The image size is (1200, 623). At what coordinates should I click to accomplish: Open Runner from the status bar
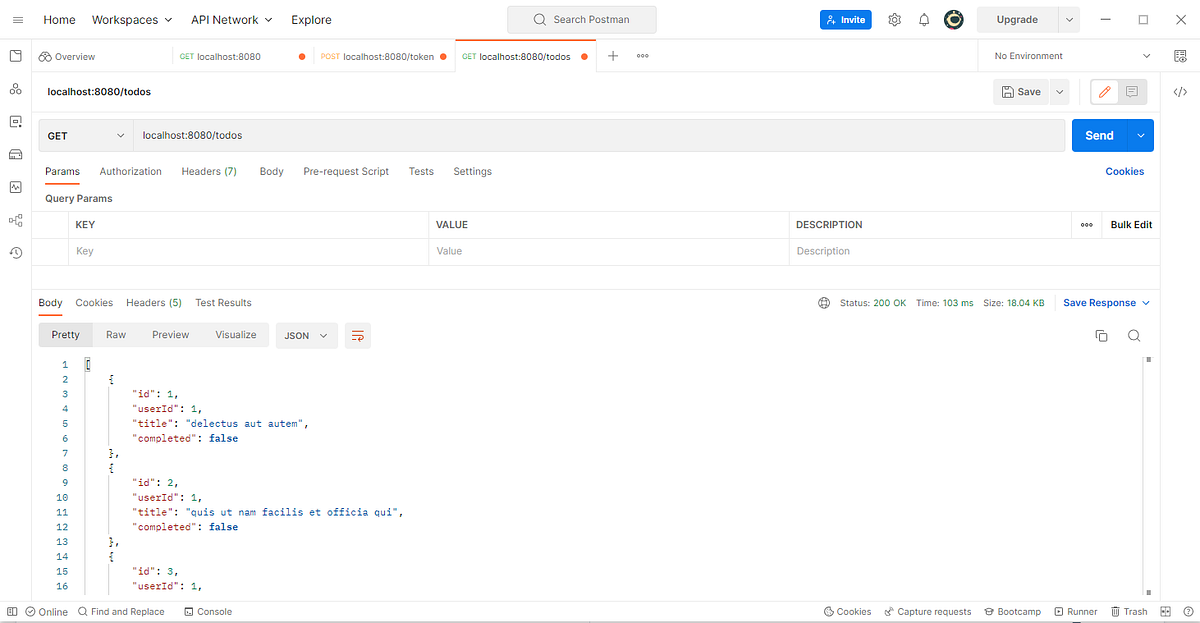(x=1075, y=611)
